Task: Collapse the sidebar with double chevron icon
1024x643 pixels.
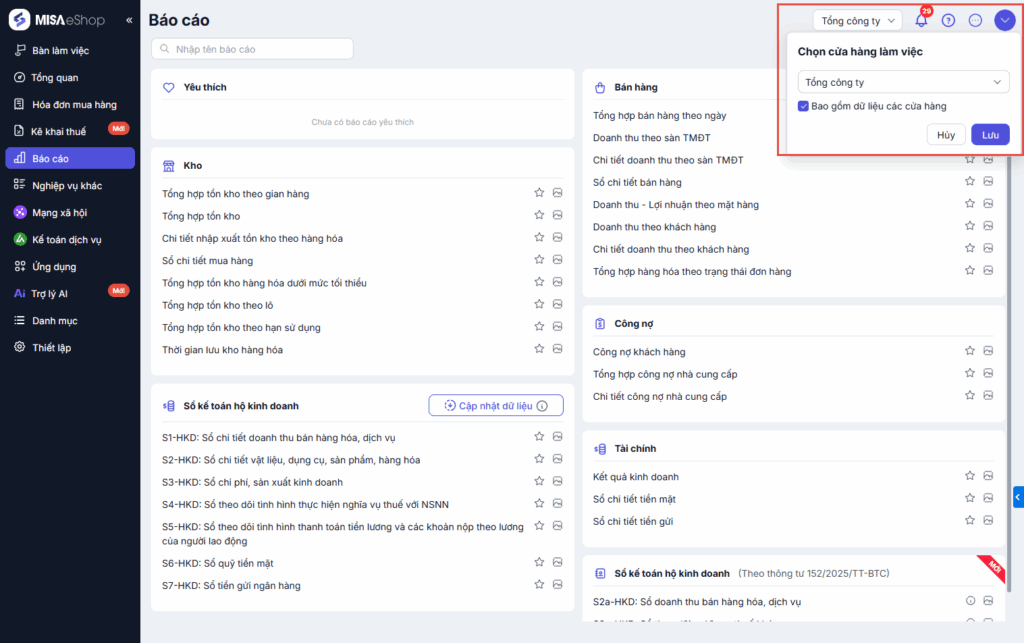Action: [129, 20]
